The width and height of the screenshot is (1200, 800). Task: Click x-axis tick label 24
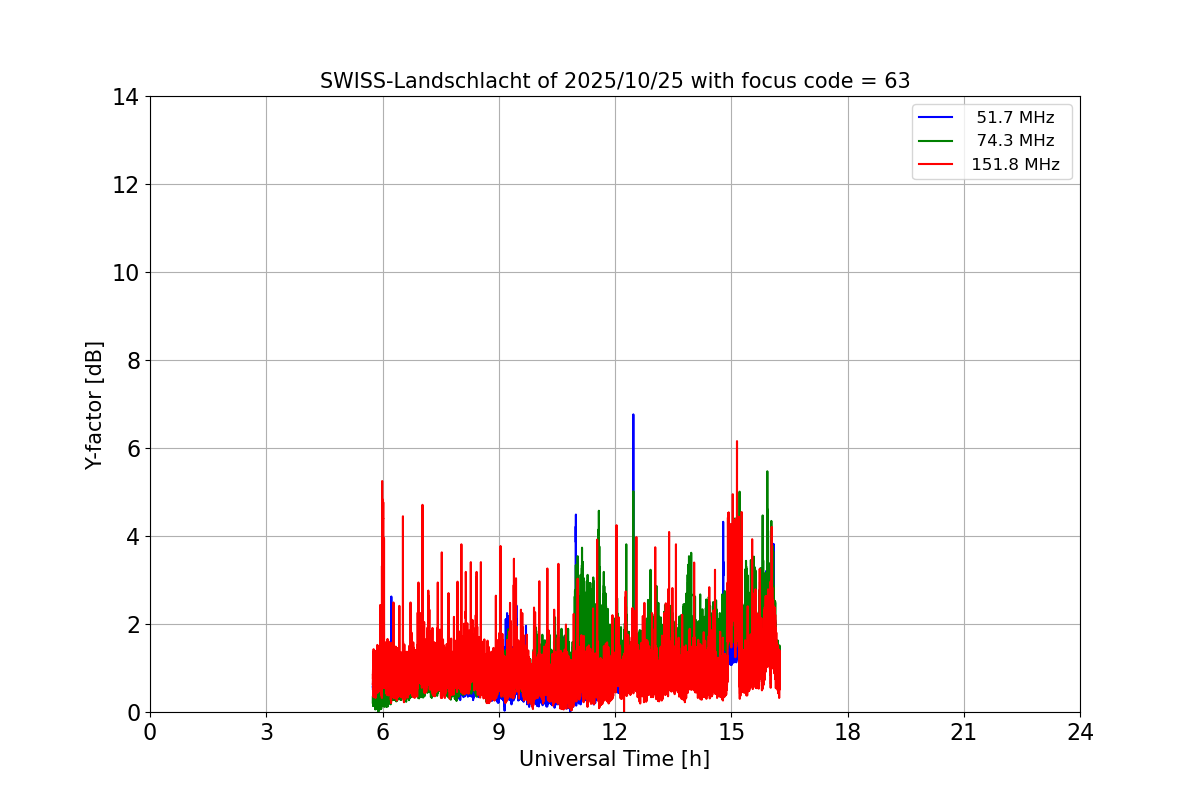[x=1080, y=732]
